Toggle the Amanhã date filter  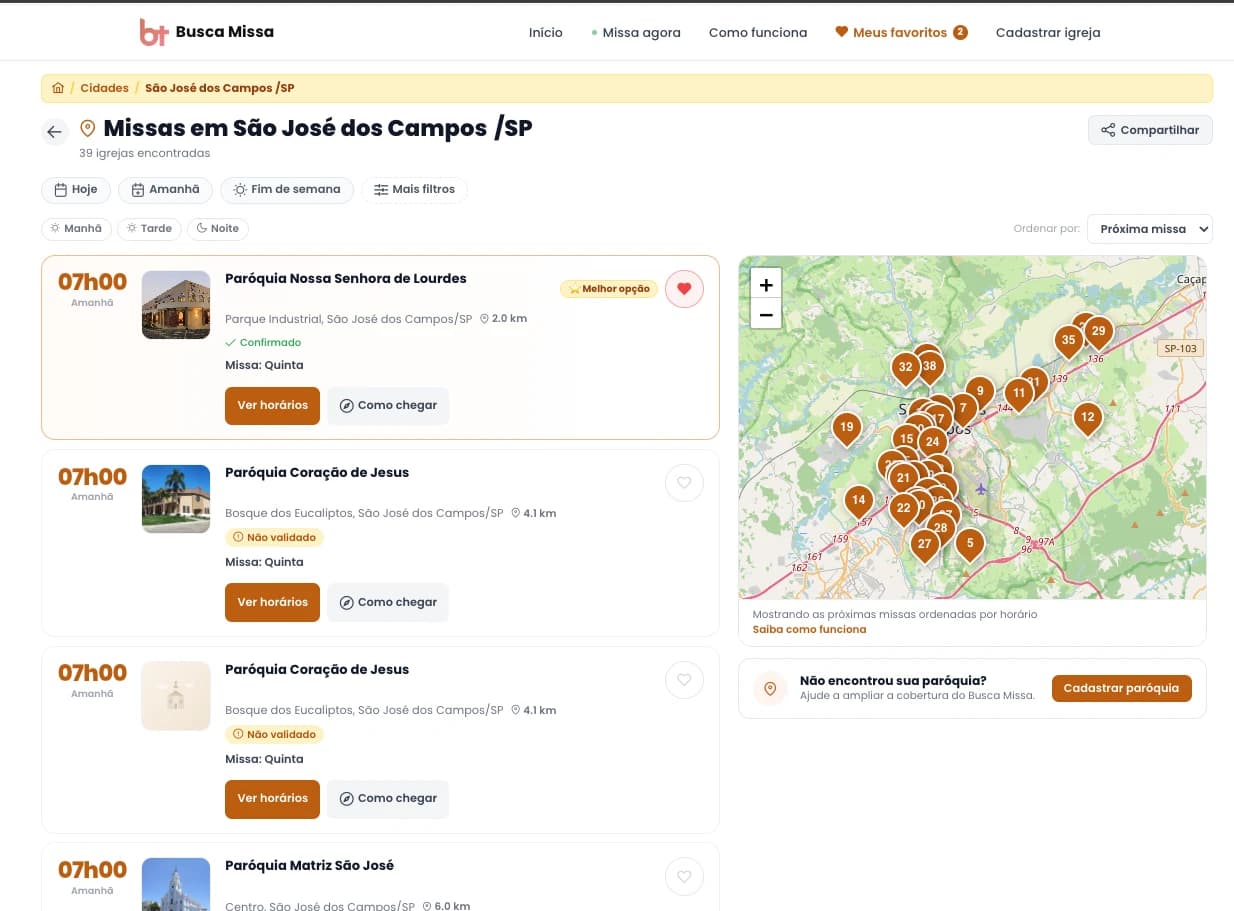pyautogui.click(x=165, y=189)
